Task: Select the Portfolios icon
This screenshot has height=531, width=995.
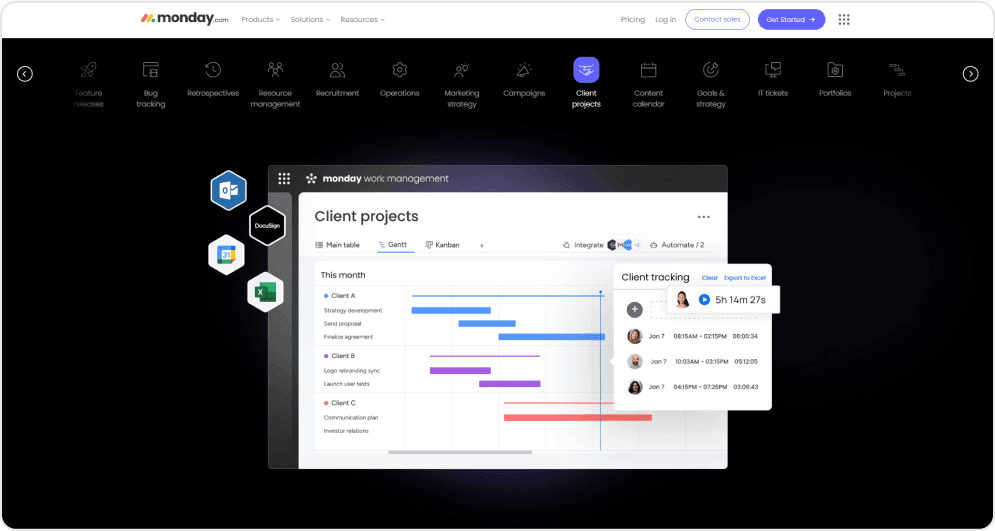Action: 835,70
